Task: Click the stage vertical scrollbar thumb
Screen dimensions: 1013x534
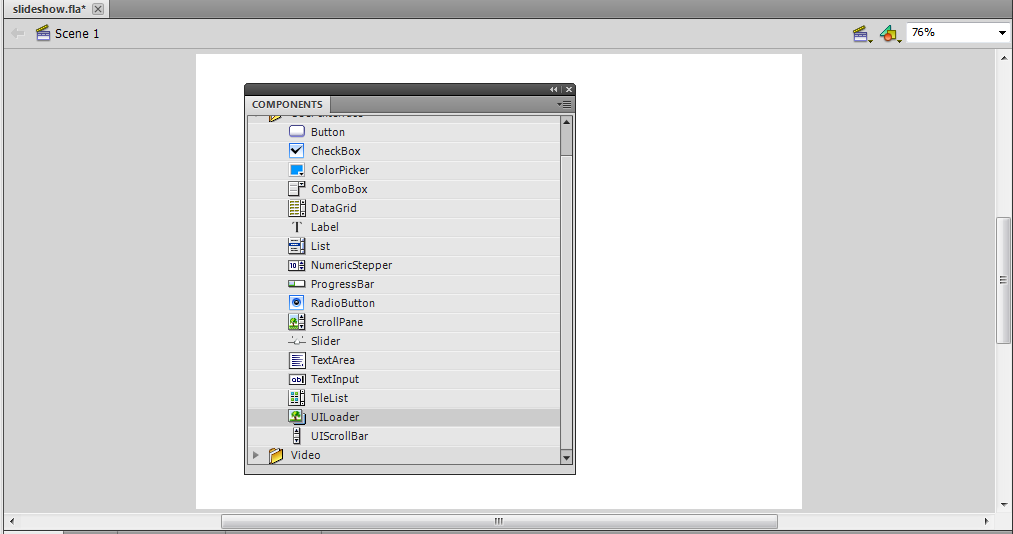Action: coord(1003,280)
